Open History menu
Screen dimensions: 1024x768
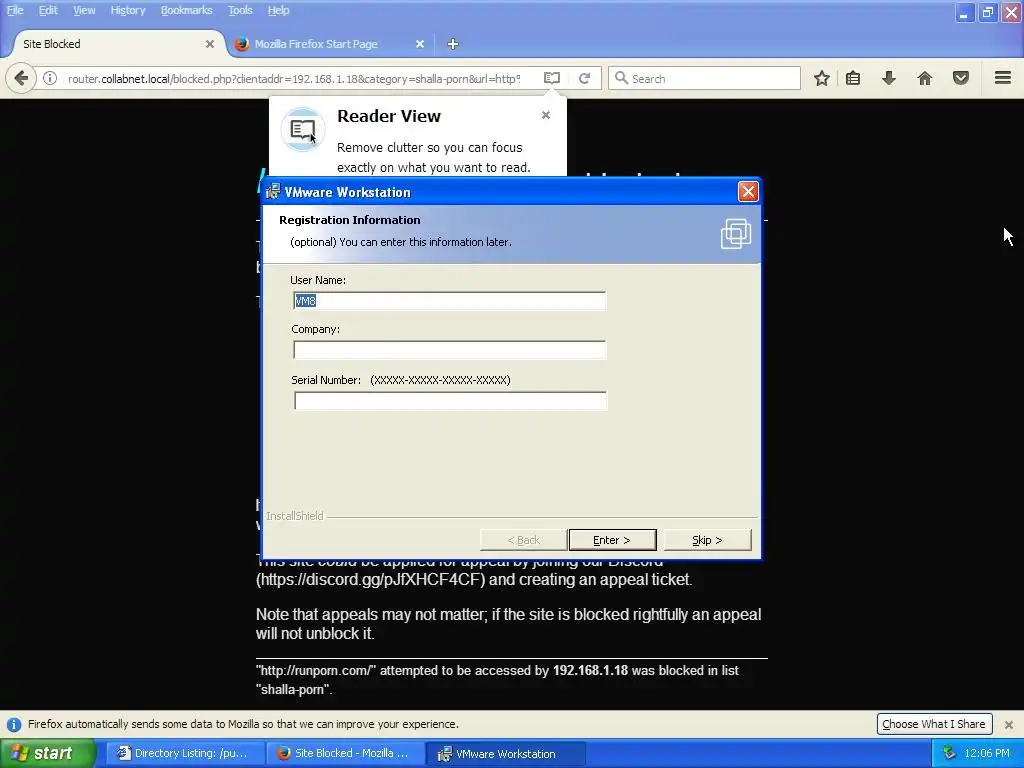128,10
